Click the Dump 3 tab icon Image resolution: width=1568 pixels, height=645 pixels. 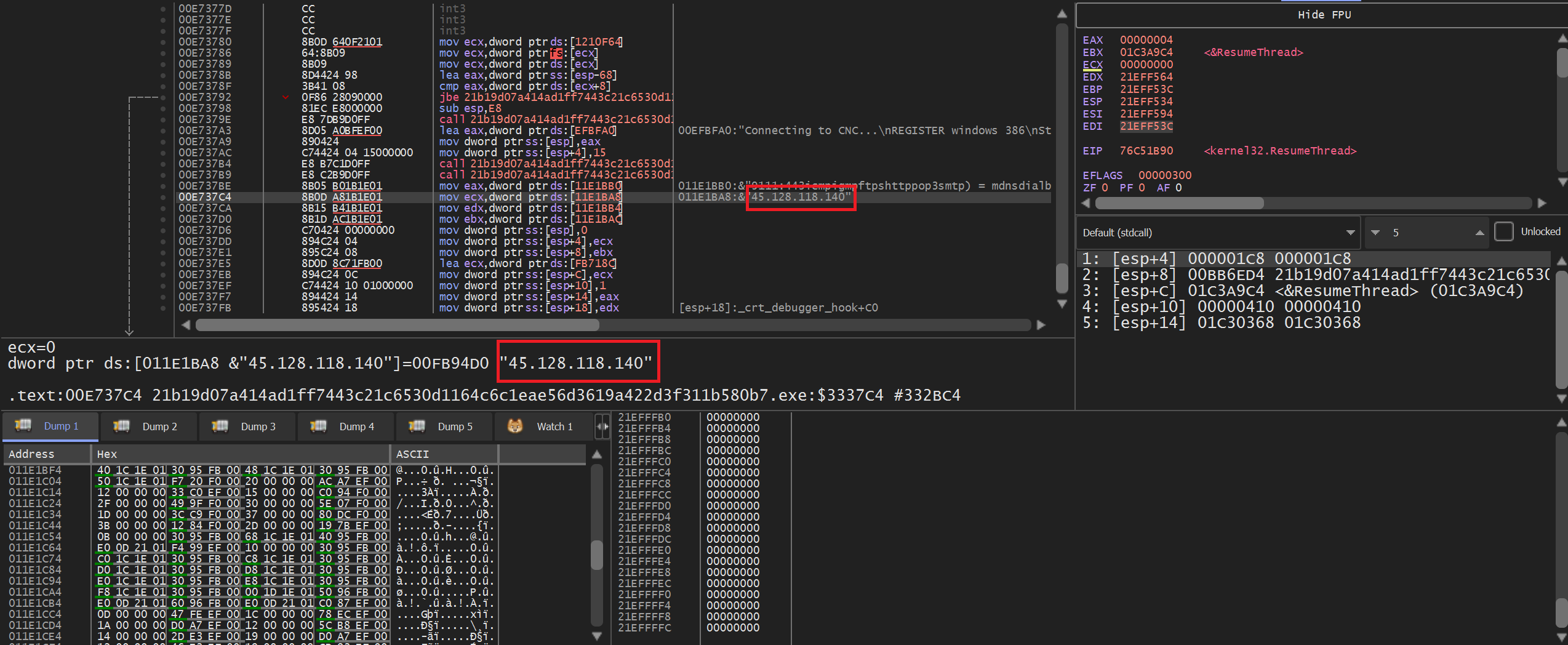tap(220, 426)
